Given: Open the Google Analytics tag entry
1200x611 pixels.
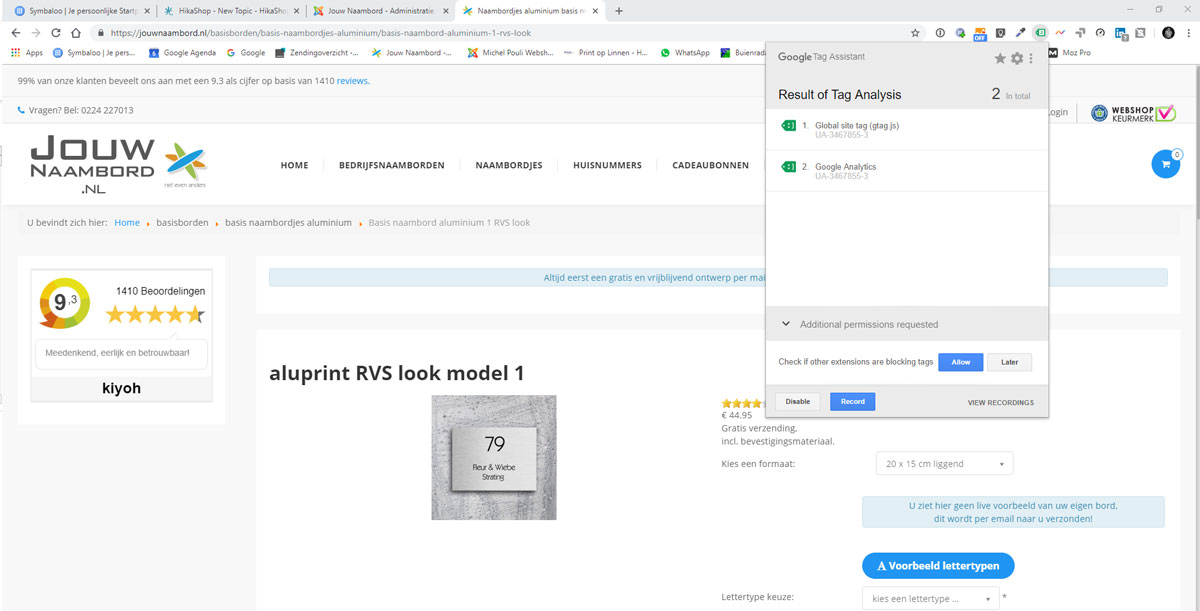Looking at the screenshot, I should pyautogui.click(x=845, y=167).
